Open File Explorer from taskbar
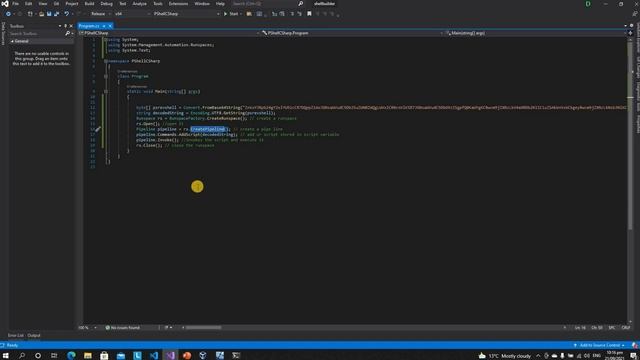 pos(88,356)
